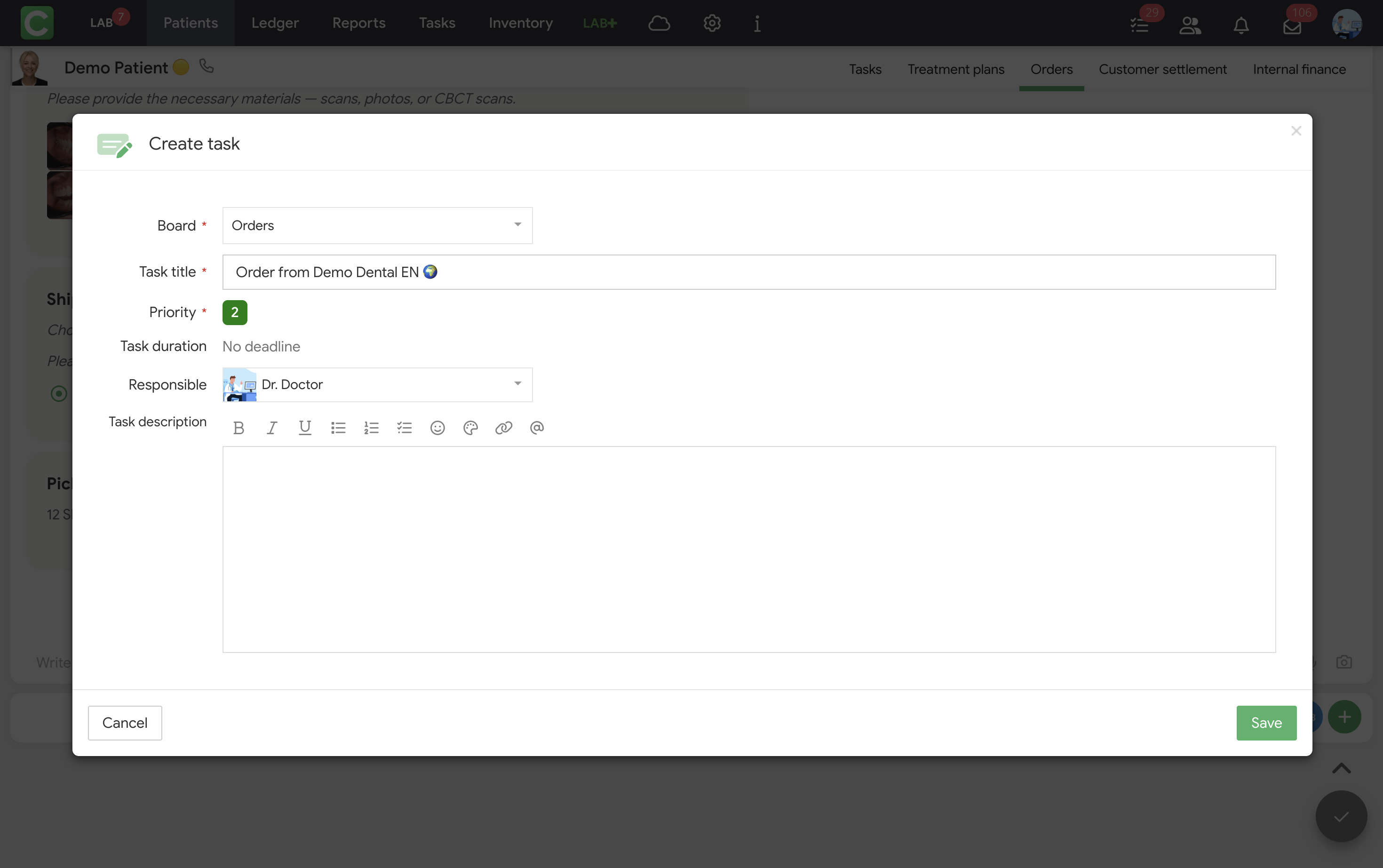Click into the Task title field
The width and height of the screenshot is (1383, 868).
(749, 272)
